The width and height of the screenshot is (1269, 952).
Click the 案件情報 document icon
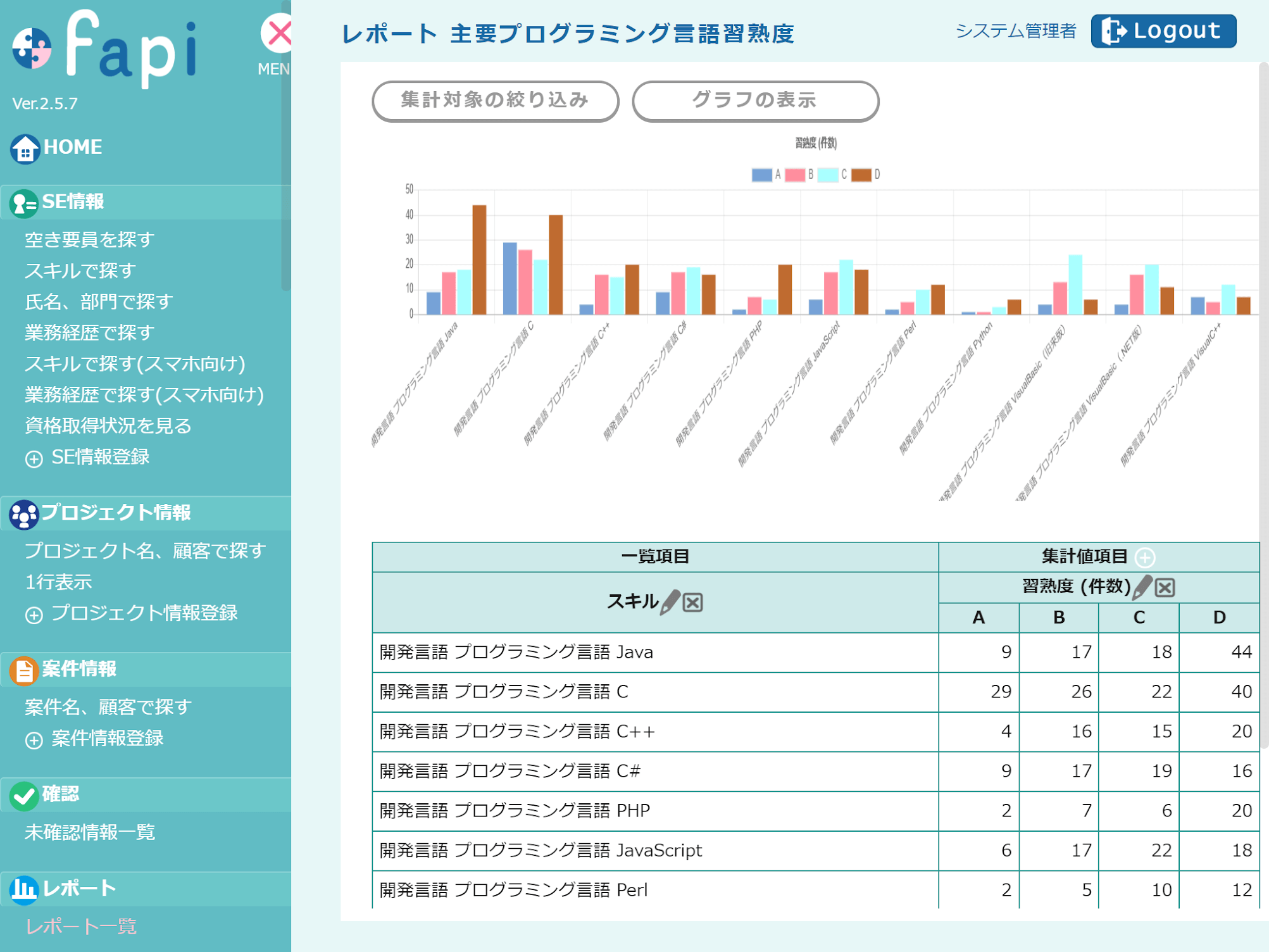pyautogui.click(x=23, y=670)
